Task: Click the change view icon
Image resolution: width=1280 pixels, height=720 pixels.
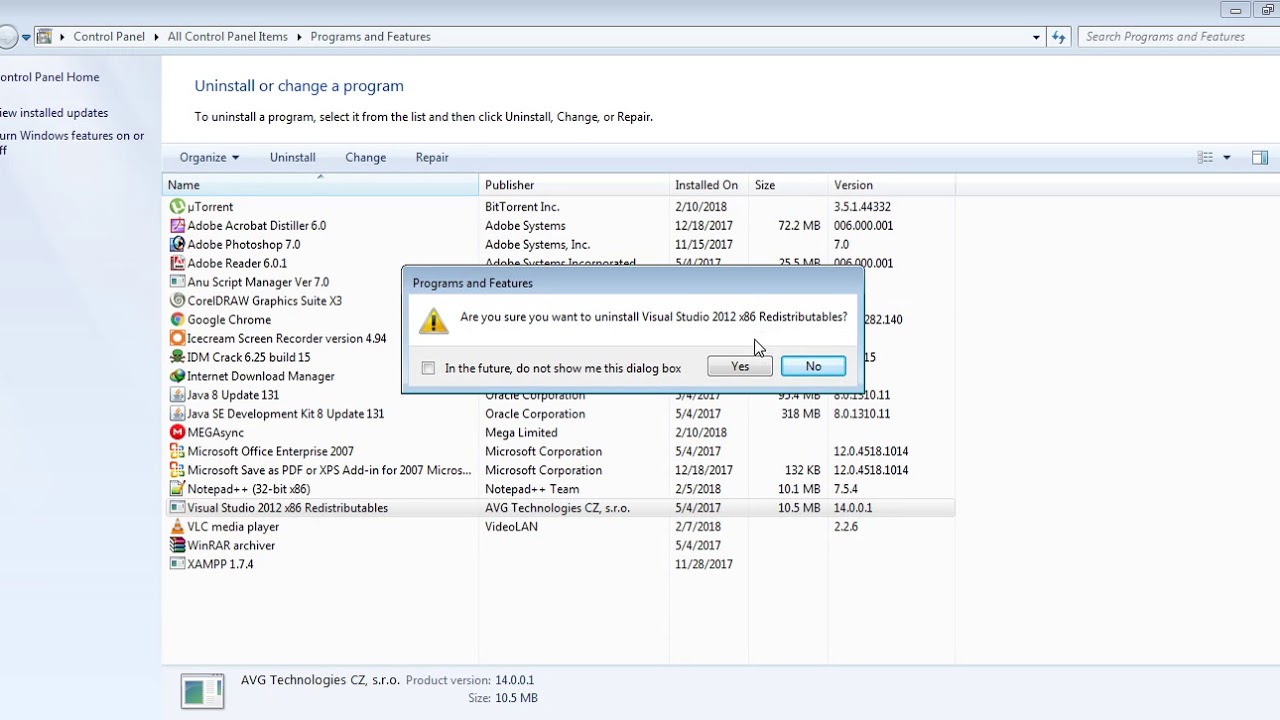Action: 1205,157
